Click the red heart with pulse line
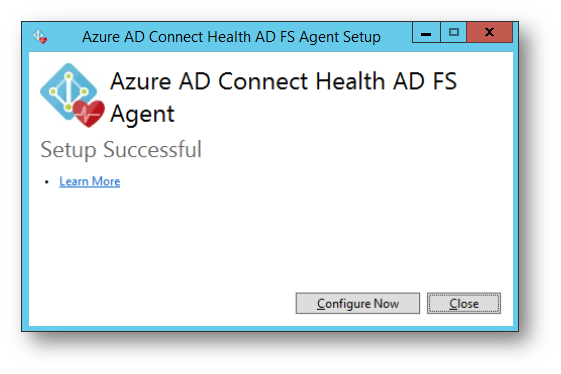The width and height of the screenshot is (561, 374). pos(89,113)
